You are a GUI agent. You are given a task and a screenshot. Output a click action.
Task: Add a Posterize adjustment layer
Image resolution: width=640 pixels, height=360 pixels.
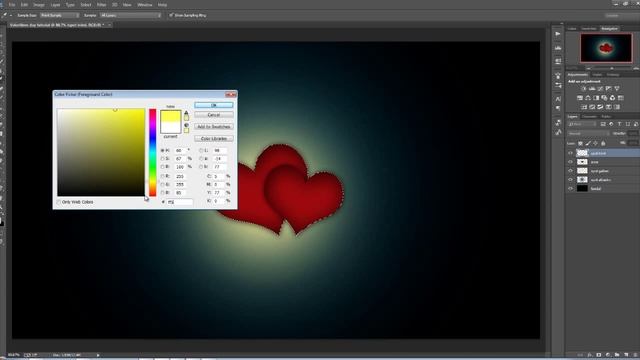pos(592,107)
